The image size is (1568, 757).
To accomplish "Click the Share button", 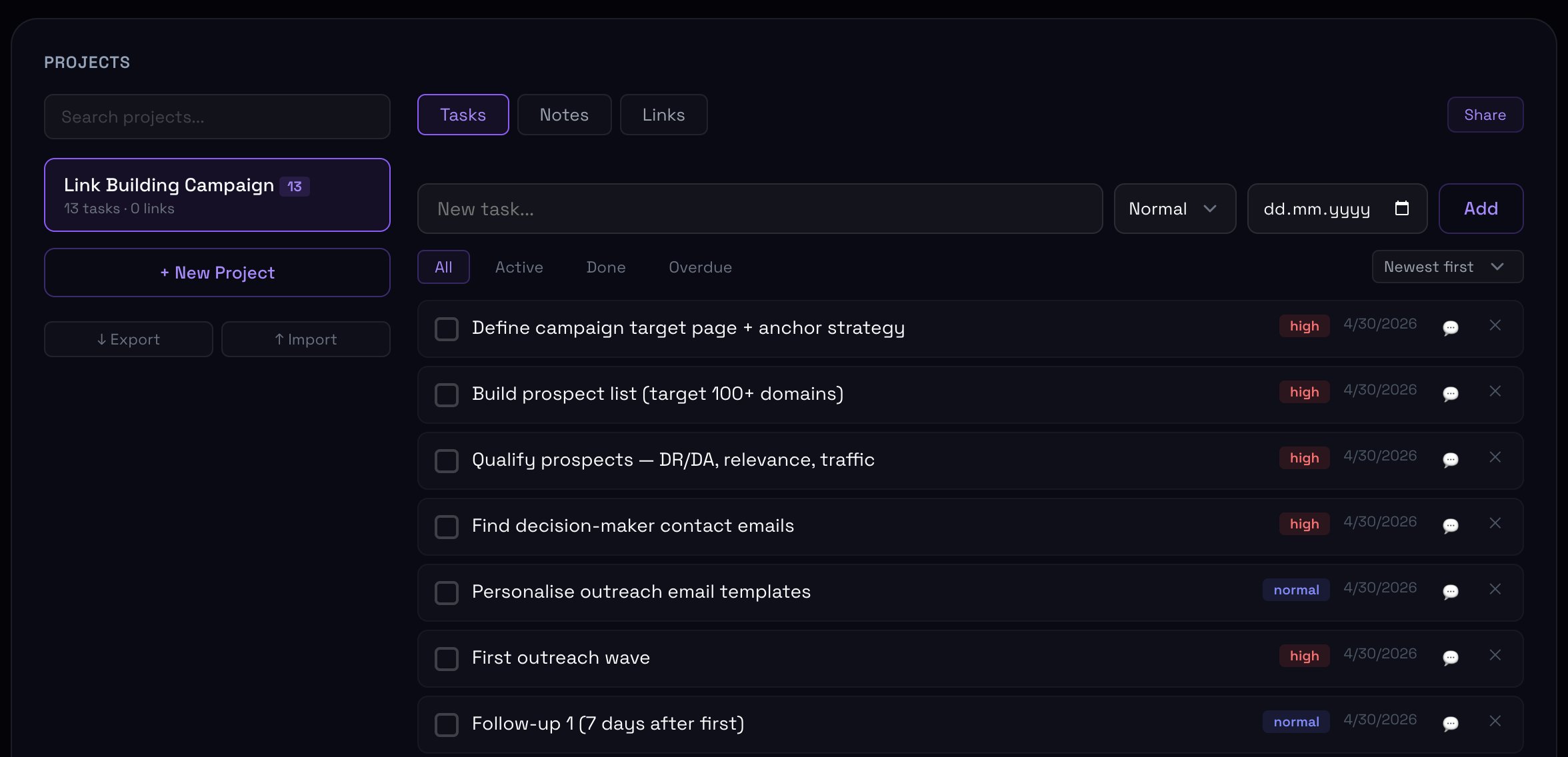I will coord(1485,115).
